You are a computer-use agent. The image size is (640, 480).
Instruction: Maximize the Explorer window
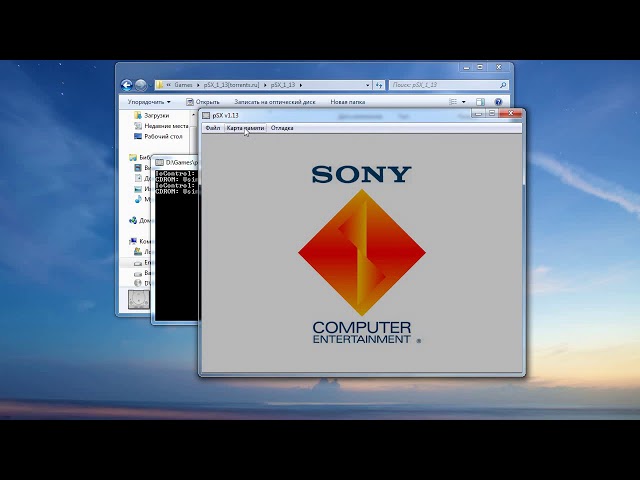(x=480, y=67)
